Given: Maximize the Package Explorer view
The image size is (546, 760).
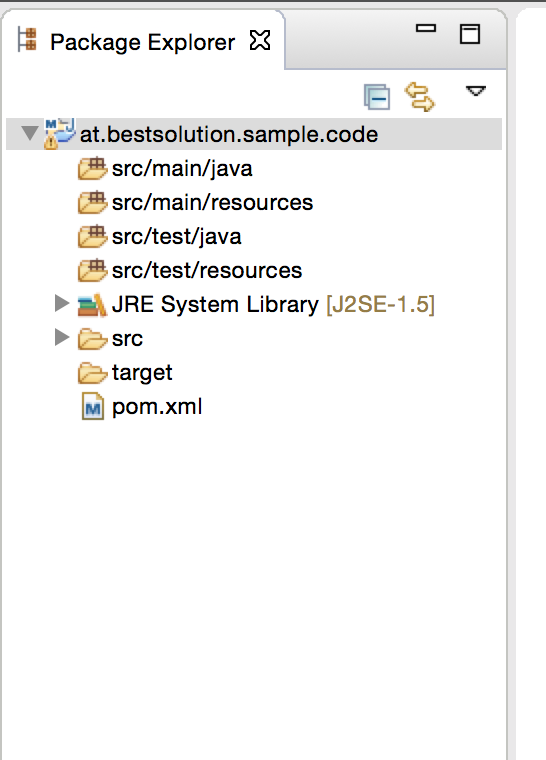Looking at the screenshot, I should (470, 34).
